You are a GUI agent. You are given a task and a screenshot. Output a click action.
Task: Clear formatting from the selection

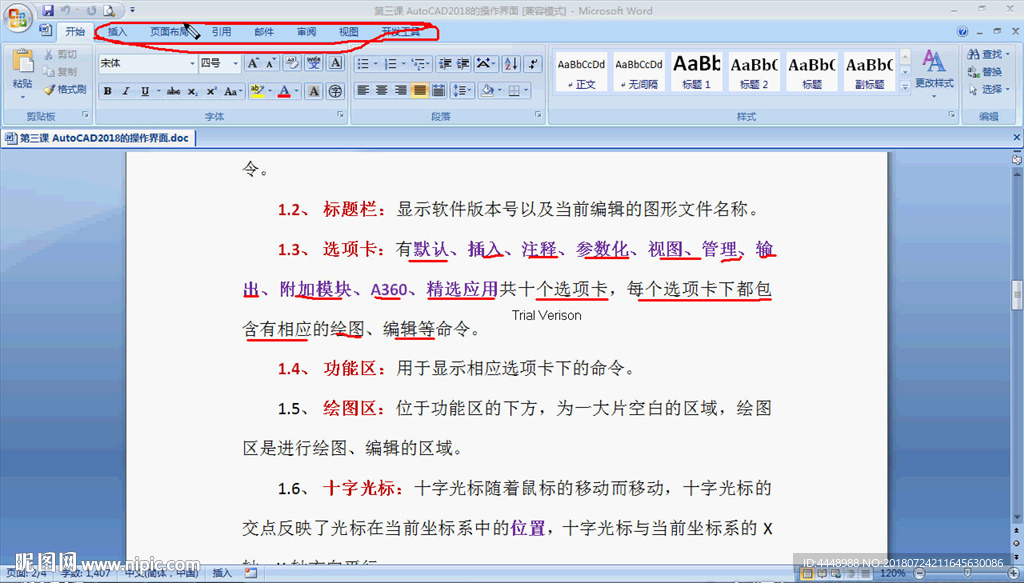pyautogui.click(x=291, y=63)
